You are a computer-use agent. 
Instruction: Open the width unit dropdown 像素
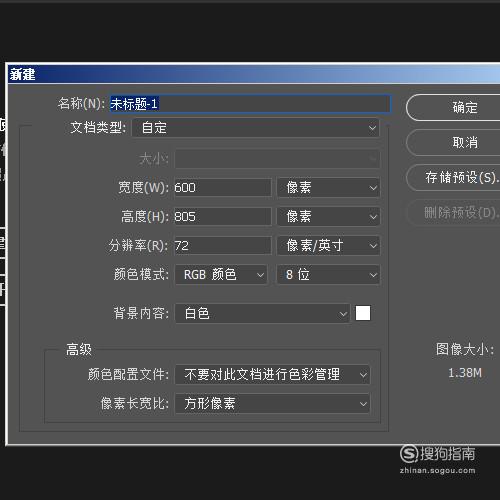coord(328,188)
